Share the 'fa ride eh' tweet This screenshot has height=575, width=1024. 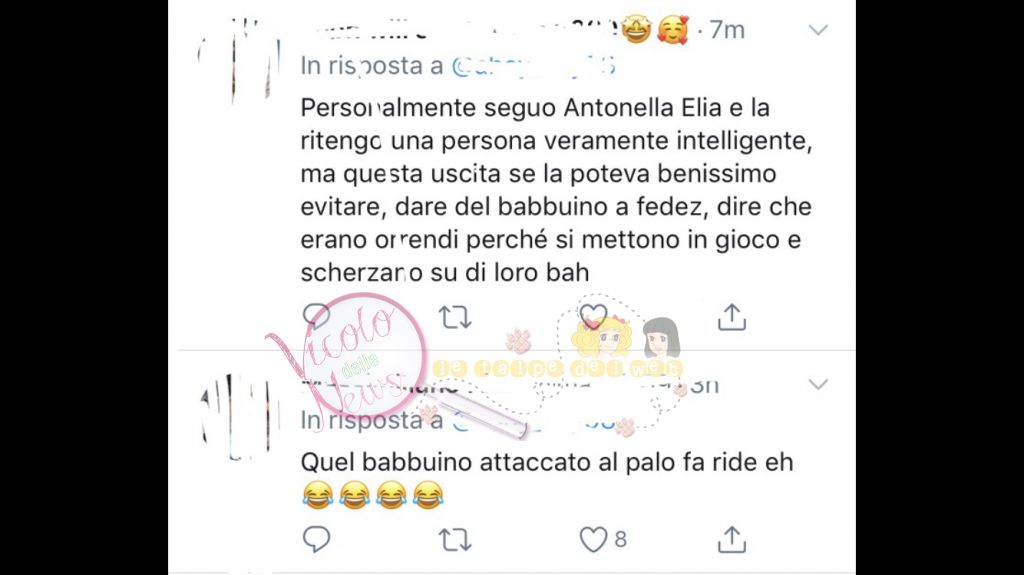(731, 540)
